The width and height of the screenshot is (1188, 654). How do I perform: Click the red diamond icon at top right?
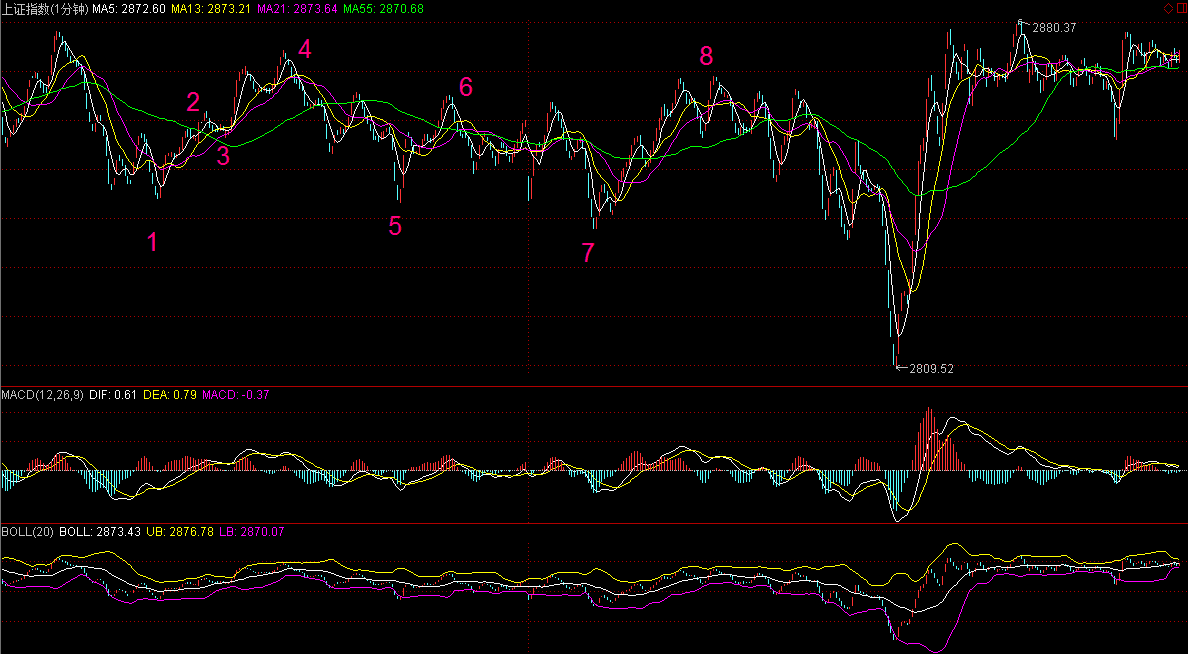point(1168,8)
